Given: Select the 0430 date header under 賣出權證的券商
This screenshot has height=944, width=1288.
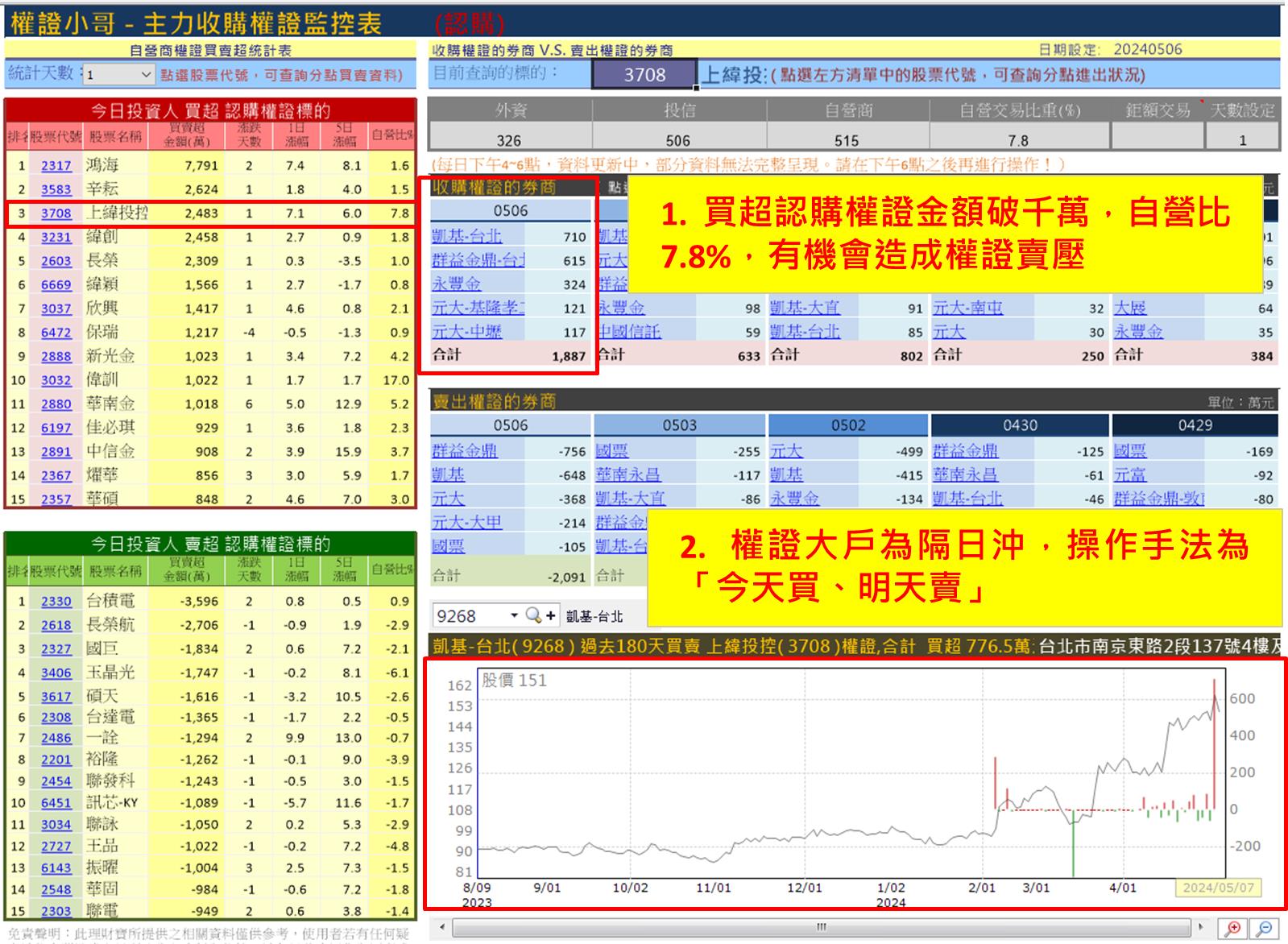Looking at the screenshot, I should click(1020, 424).
